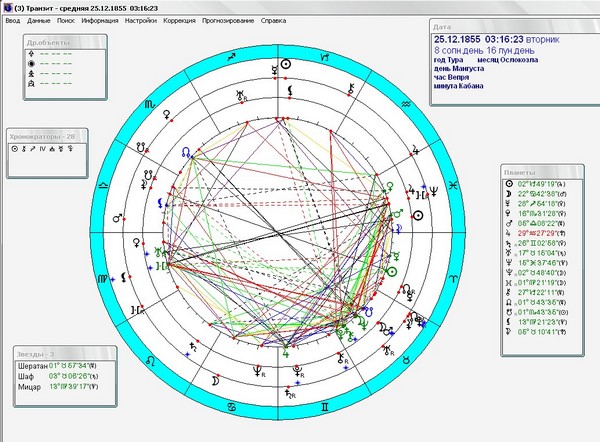Select the star Шератан in Звезды list
Viewport: 600px width, 442px height.
click(x=33, y=366)
